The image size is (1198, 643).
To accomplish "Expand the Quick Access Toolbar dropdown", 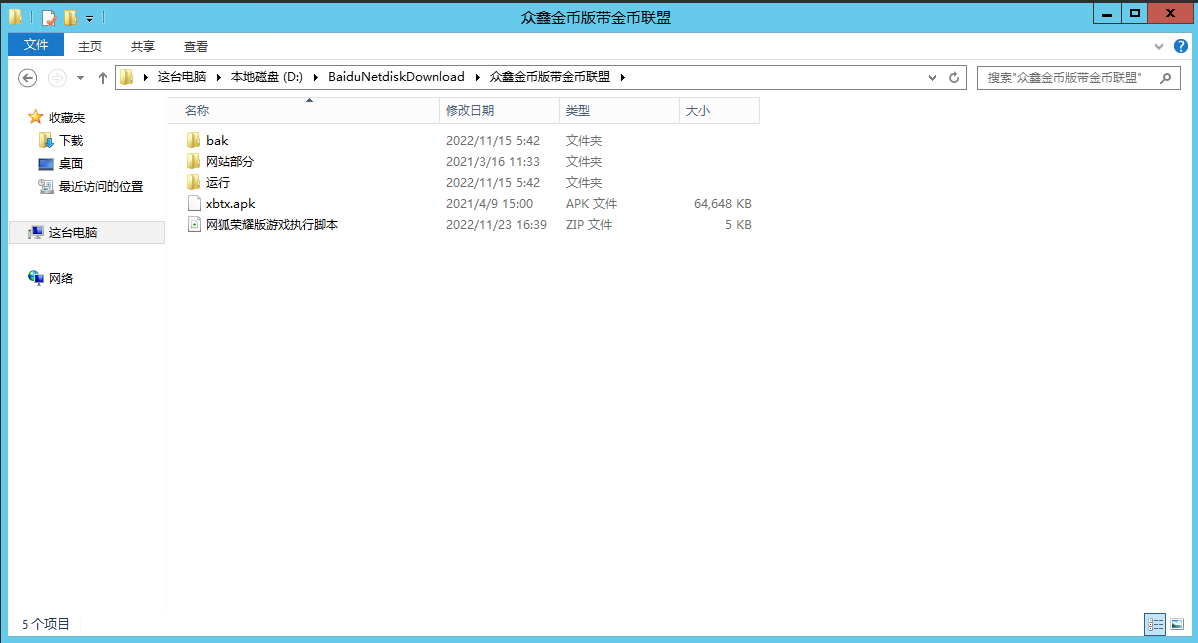I will (88, 15).
